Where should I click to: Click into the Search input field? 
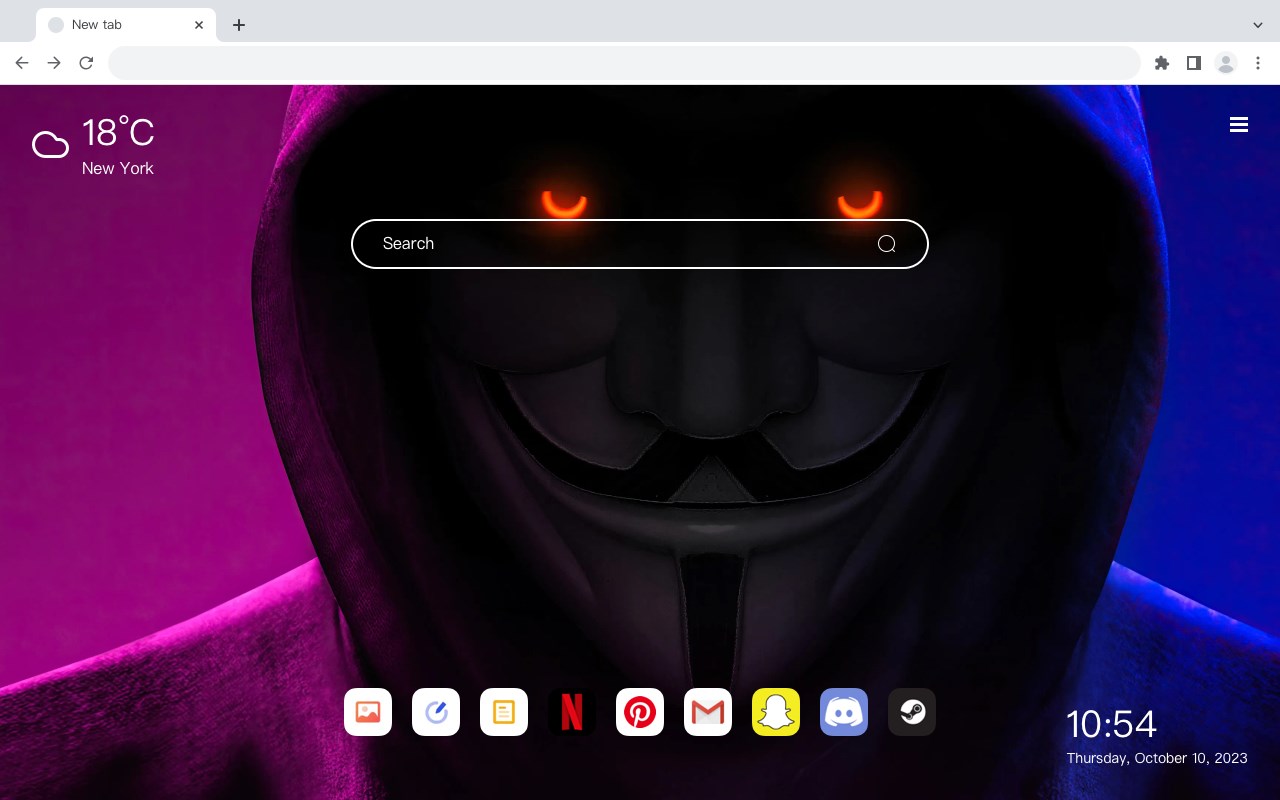640,244
